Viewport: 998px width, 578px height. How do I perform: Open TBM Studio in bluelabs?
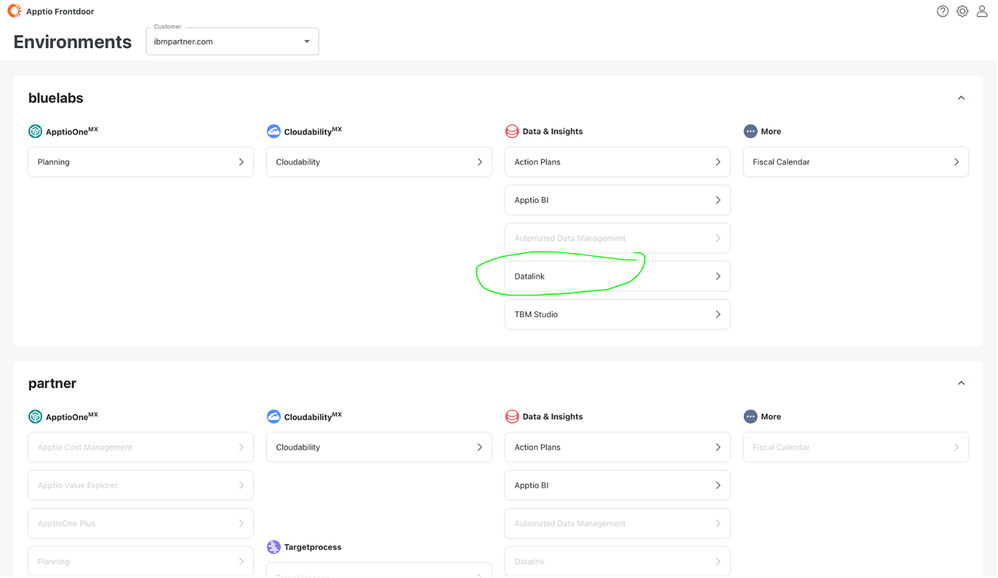[617, 314]
